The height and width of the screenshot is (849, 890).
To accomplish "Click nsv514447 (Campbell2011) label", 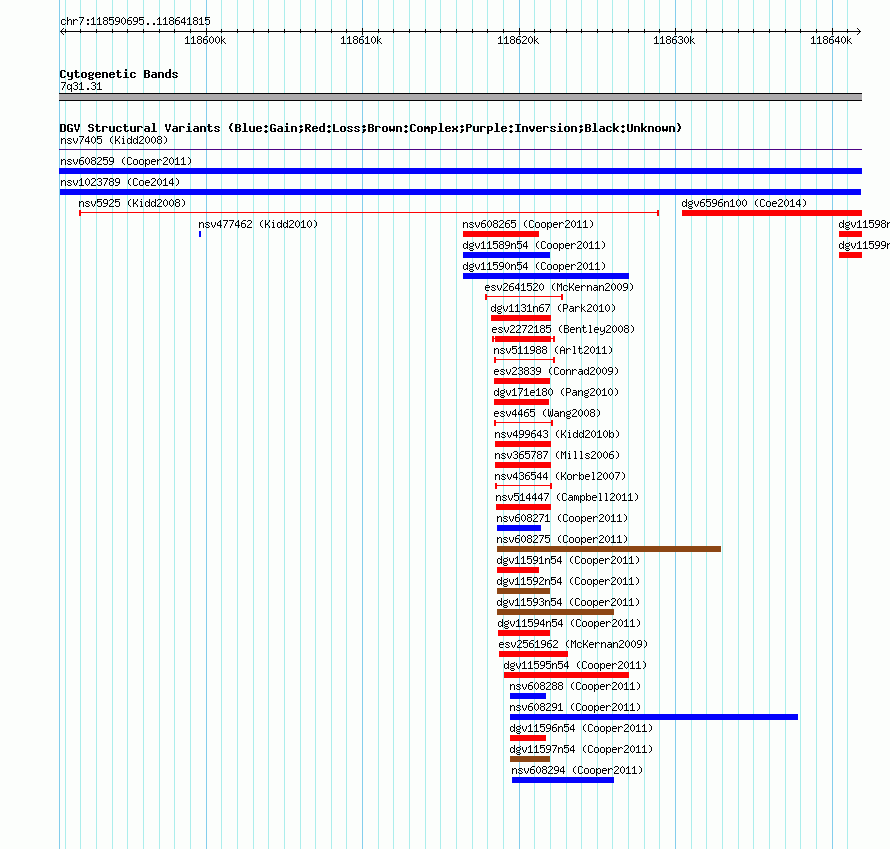I will tap(567, 497).
